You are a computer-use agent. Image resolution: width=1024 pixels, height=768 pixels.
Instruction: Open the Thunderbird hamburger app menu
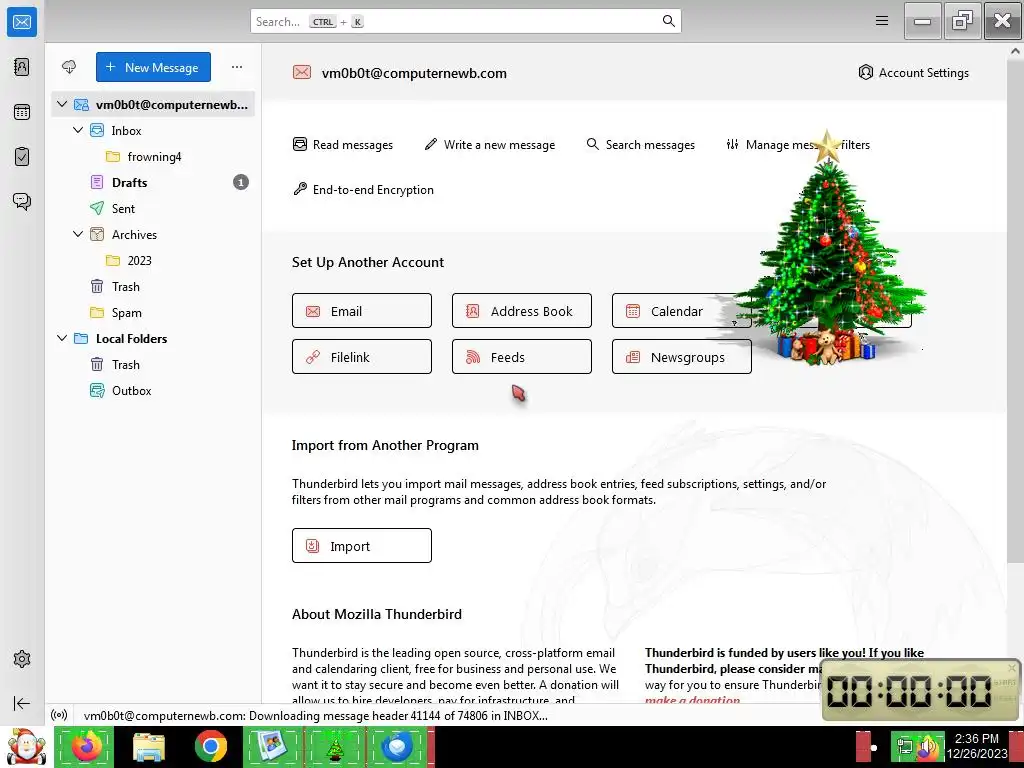(x=882, y=21)
